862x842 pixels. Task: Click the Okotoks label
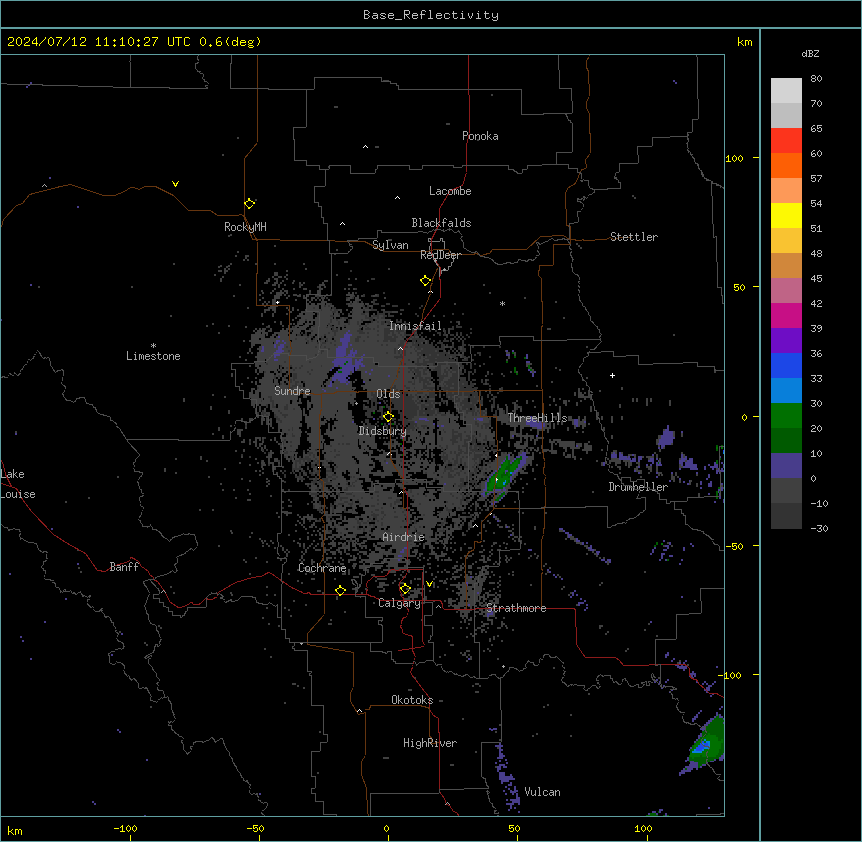pyautogui.click(x=412, y=700)
